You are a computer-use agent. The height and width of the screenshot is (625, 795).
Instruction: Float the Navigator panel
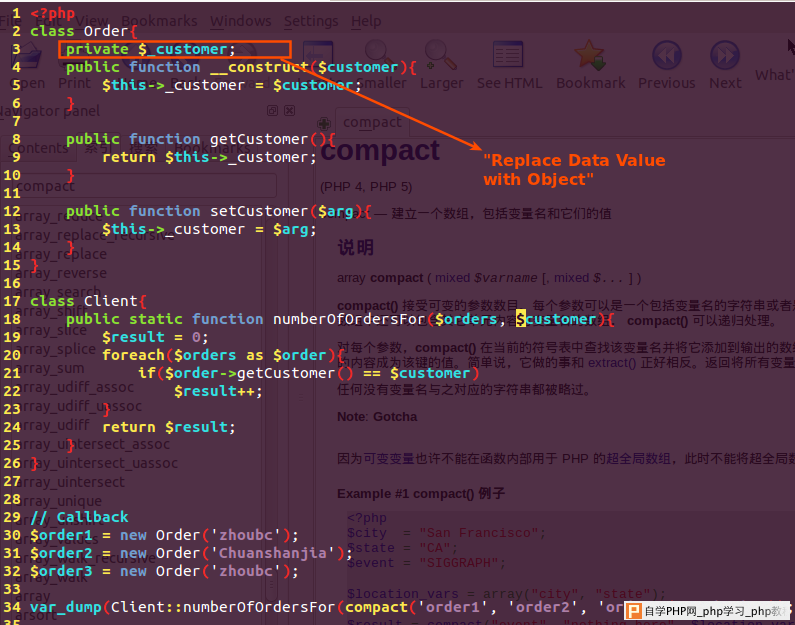coord(272,111)
